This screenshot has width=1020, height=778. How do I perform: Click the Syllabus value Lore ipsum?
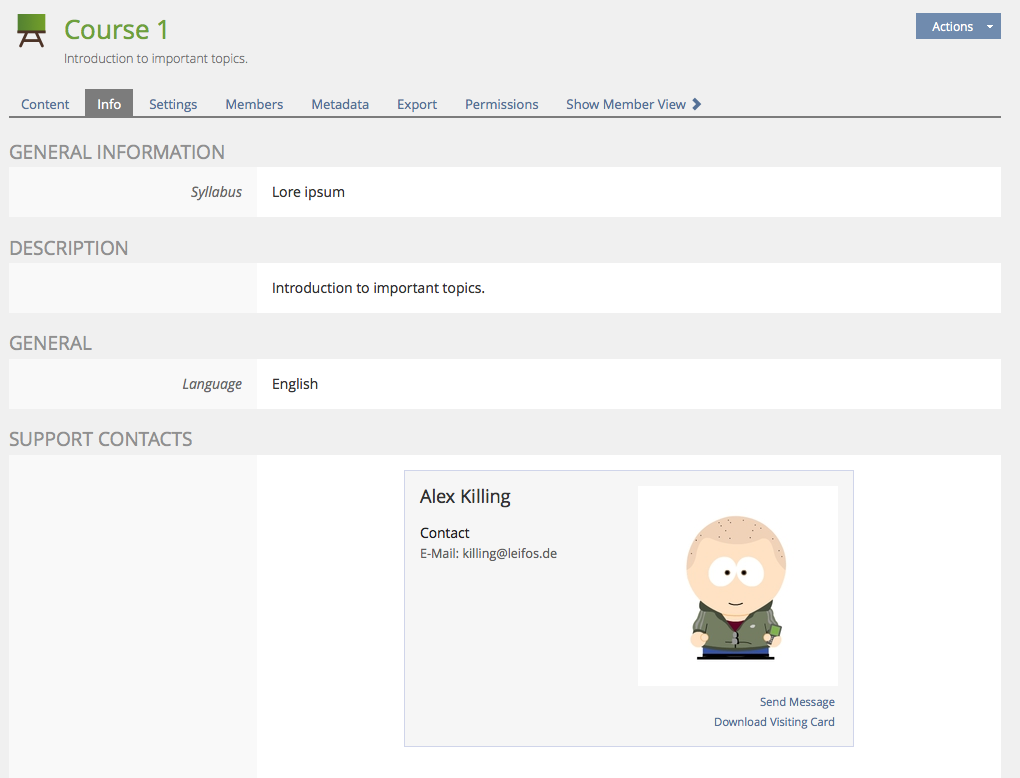pos(308,192)
